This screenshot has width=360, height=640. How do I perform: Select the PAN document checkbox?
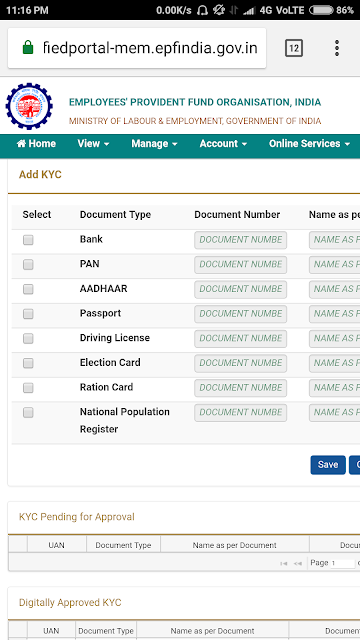click(28, 264)
